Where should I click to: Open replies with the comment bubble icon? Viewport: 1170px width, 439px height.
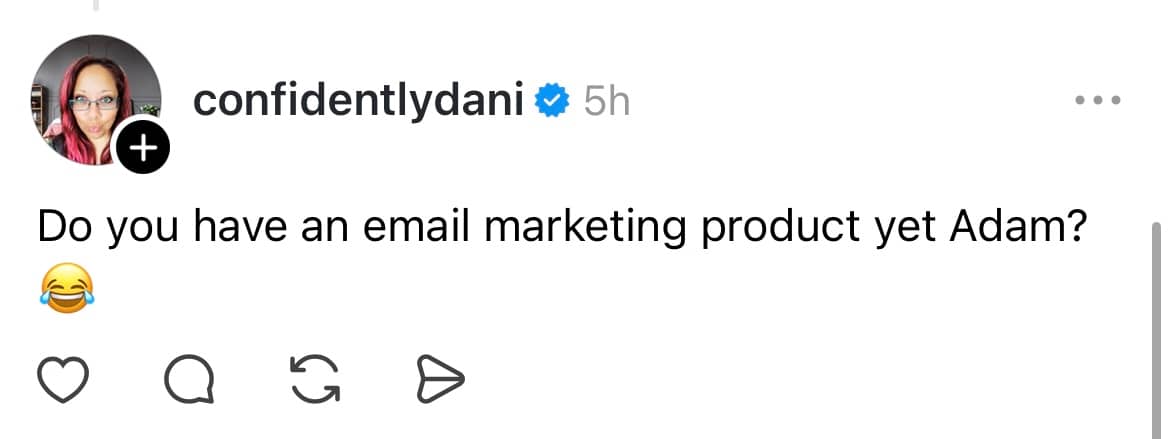(x=188, y=380)
